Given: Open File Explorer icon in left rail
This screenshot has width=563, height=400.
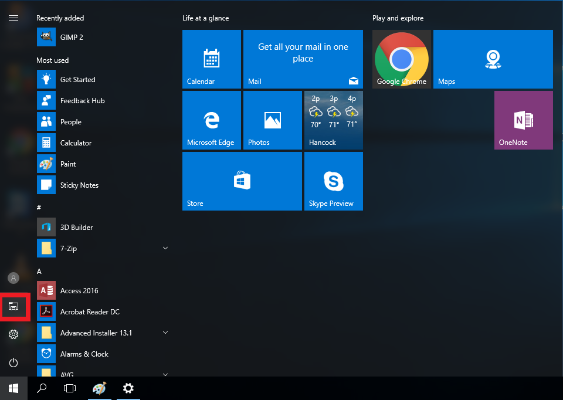Looking at the screenshot, I should click(x=14, y=307).
